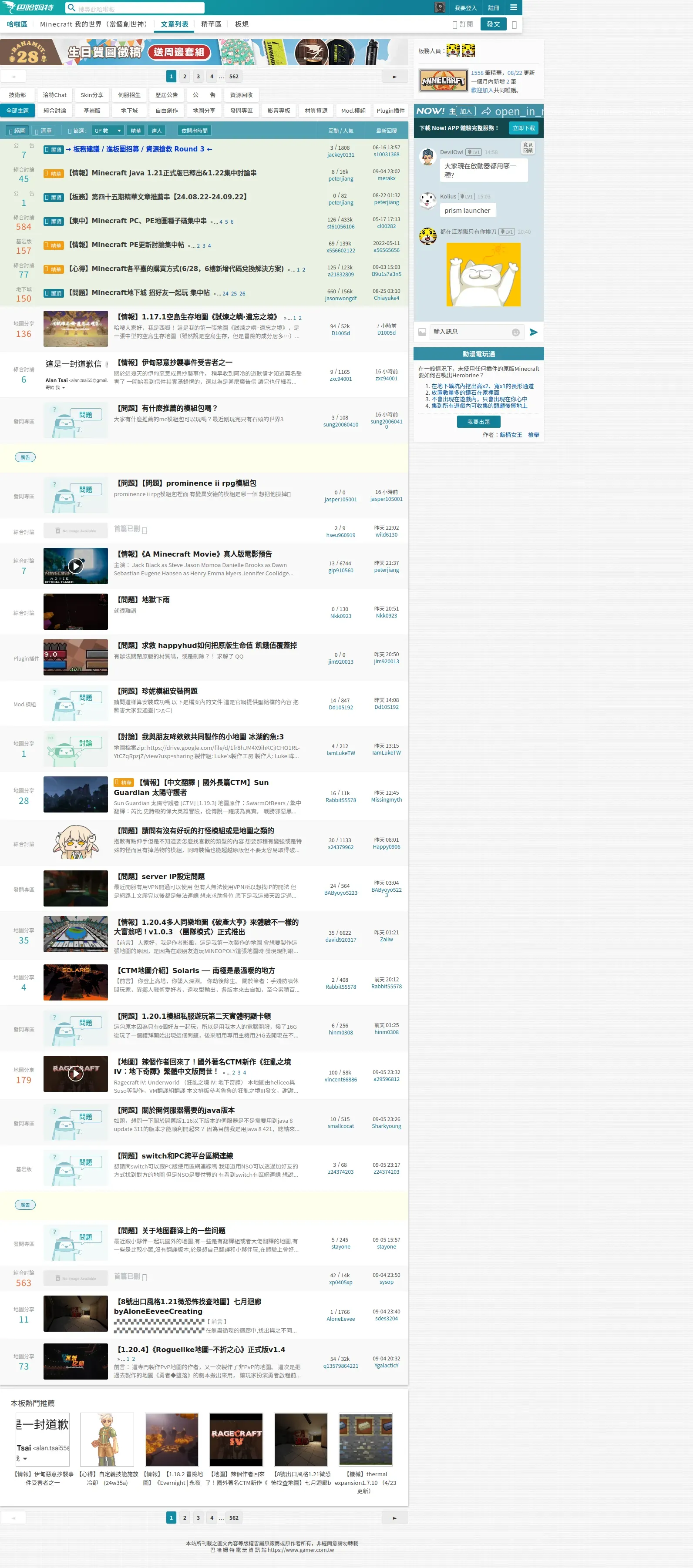The width and height of the screenshot is (693, 1568).
Task: Click the 置頂 tag on Round 3 announcement
Action: pyautogui.click(x=54, y=150)
